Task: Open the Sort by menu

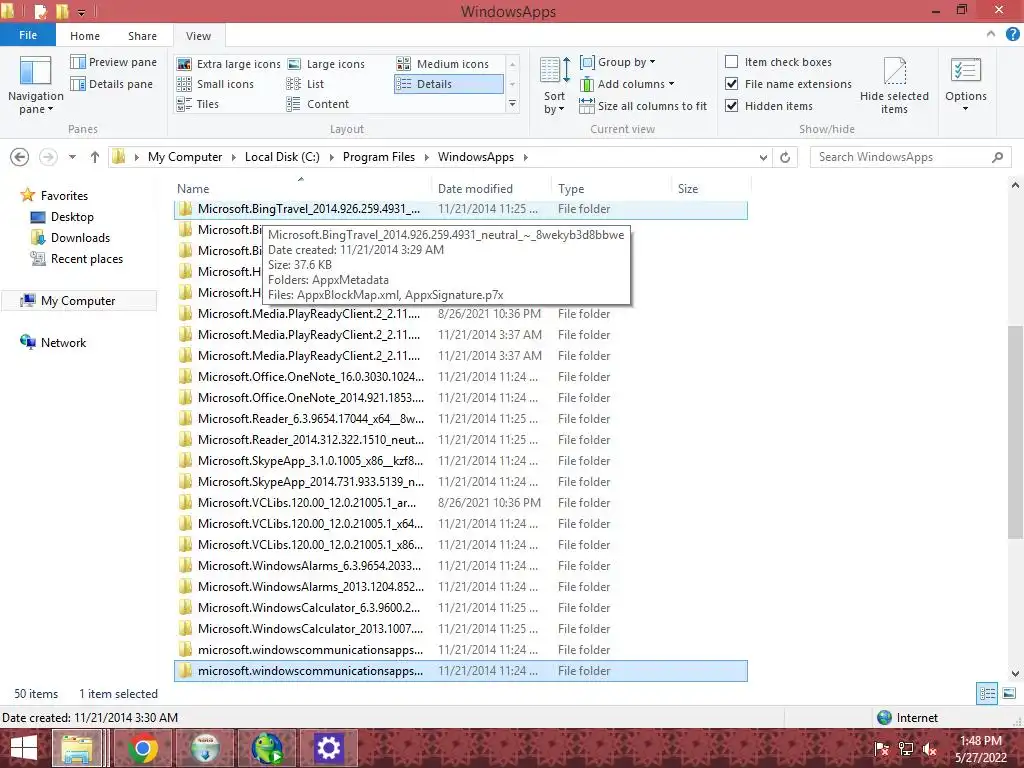Action: click(554, 85)
